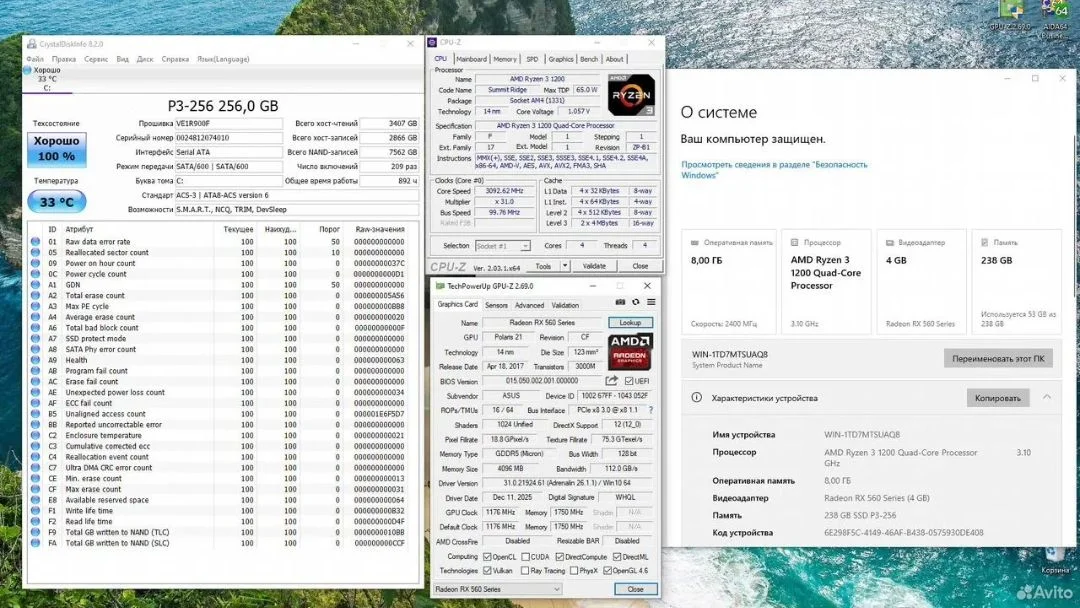This screenshot has height=608, width=1080.
Task: Open the Сервис menu in CrystalDiskInfo
Action: [x=96, y=59]
